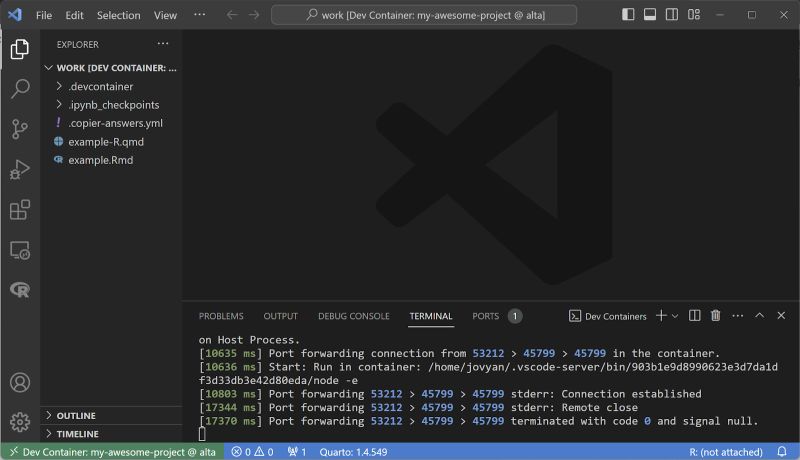Open the Run and Debug view

click(x=20, y=169)
